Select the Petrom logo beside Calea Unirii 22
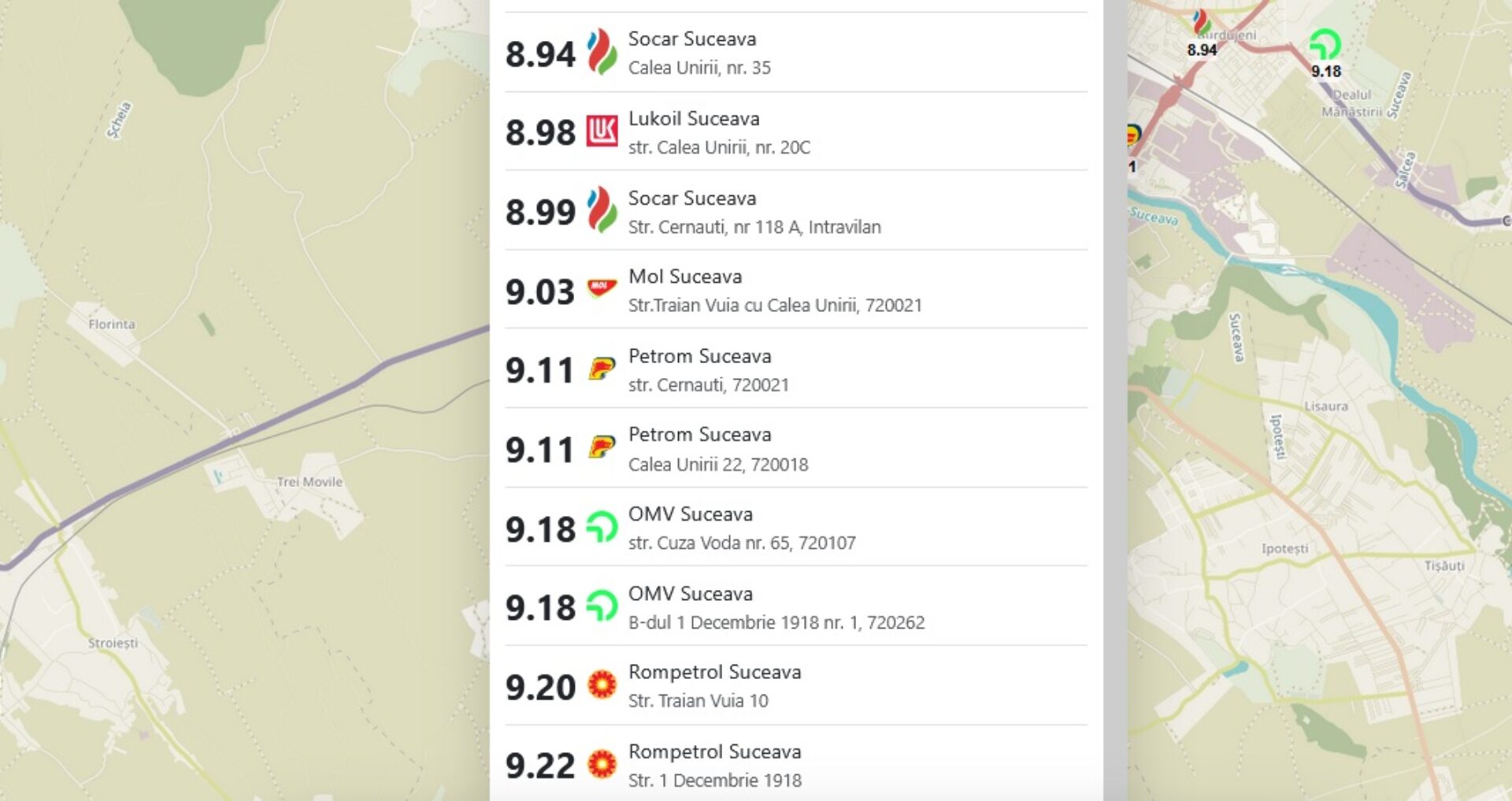1512x801 pixels. (x=602, y=447)
